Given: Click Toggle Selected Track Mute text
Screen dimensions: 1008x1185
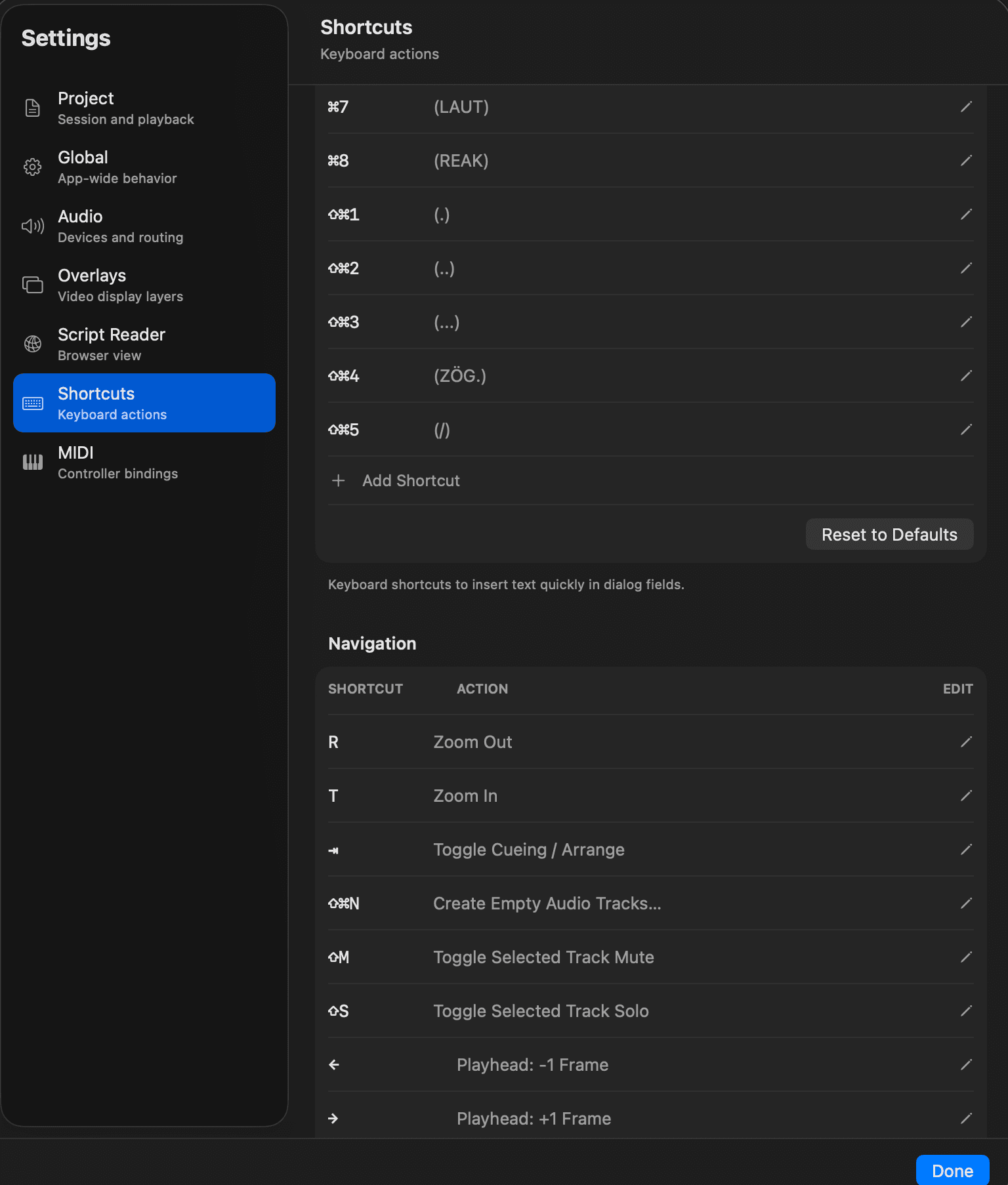Looking at the screenshot, I should coord(543,957).
